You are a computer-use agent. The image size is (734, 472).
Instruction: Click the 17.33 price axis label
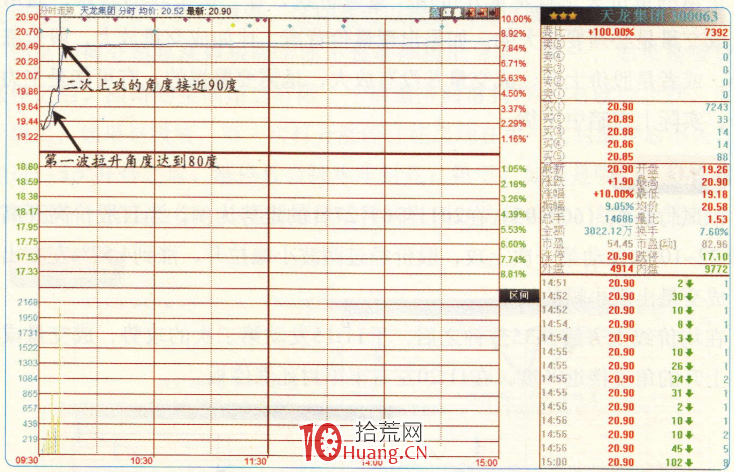tap(27, 272)
